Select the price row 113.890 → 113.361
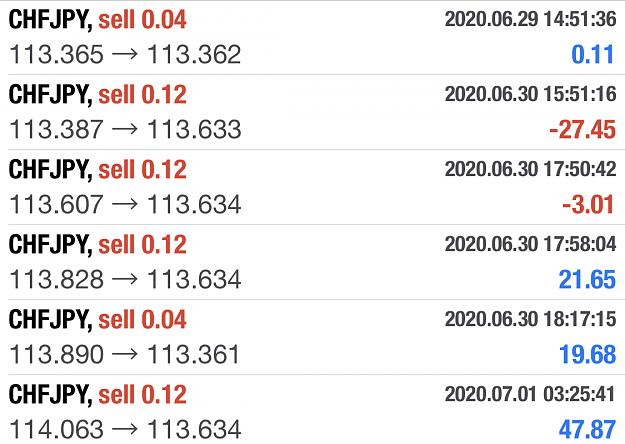Viewport: 625px width, 444px height. (x=124, y=354)
